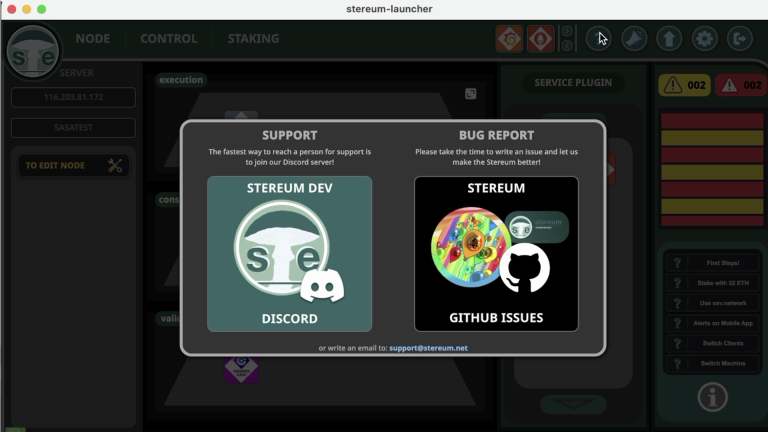Image resolution: width=768 pixels, height=432 pixels.
Task: Open the notifications megaphone icon
Action: pos(634,38)
